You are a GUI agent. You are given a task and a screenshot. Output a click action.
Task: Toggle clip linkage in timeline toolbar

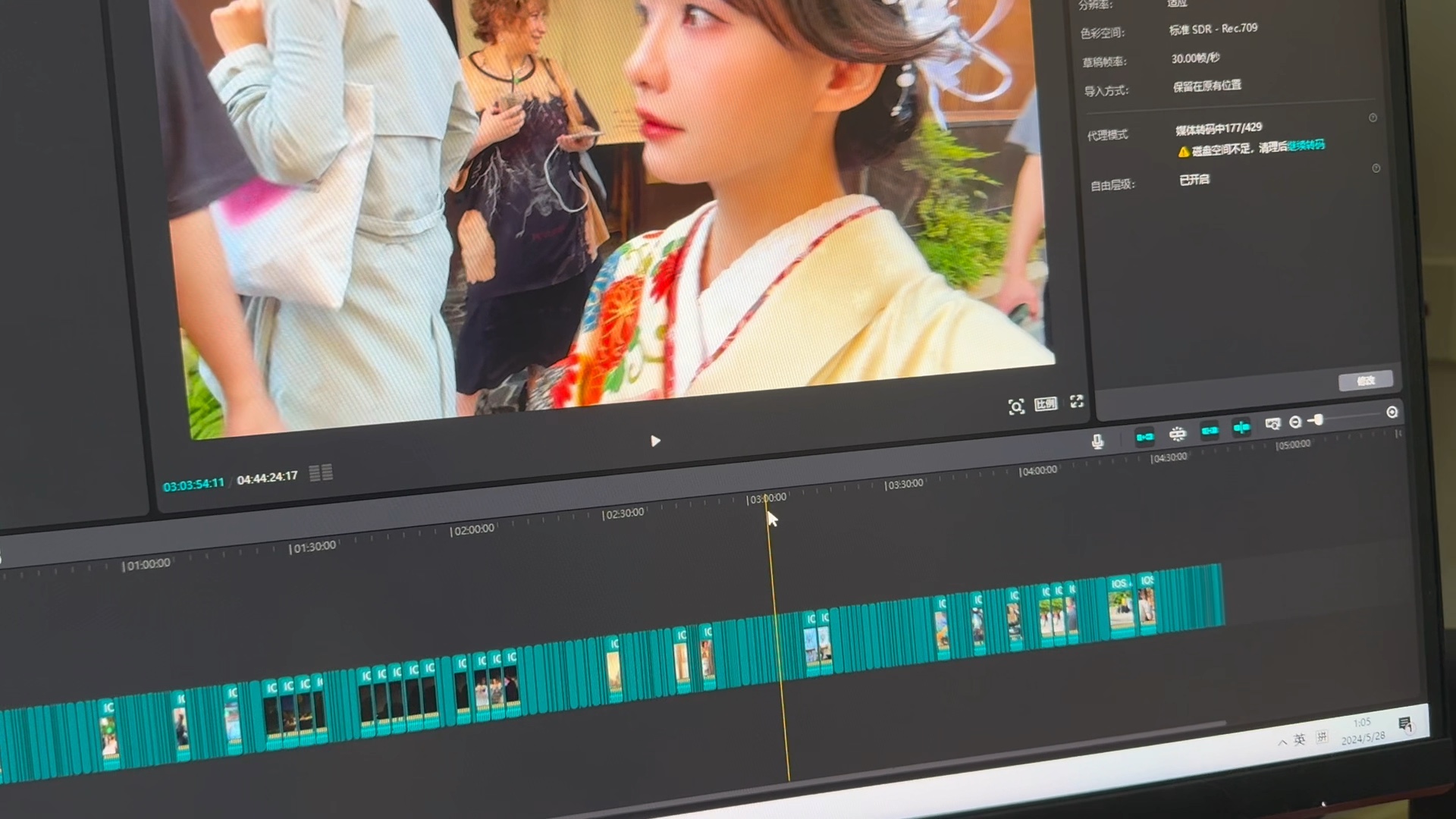pos(1210,430)
